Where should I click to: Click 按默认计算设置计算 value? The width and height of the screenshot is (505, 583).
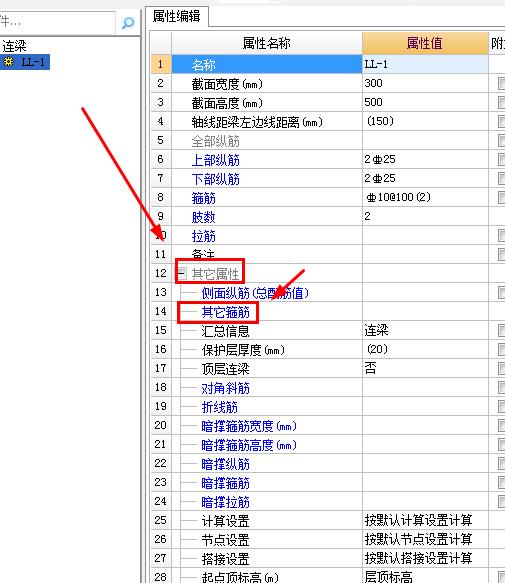418,520
